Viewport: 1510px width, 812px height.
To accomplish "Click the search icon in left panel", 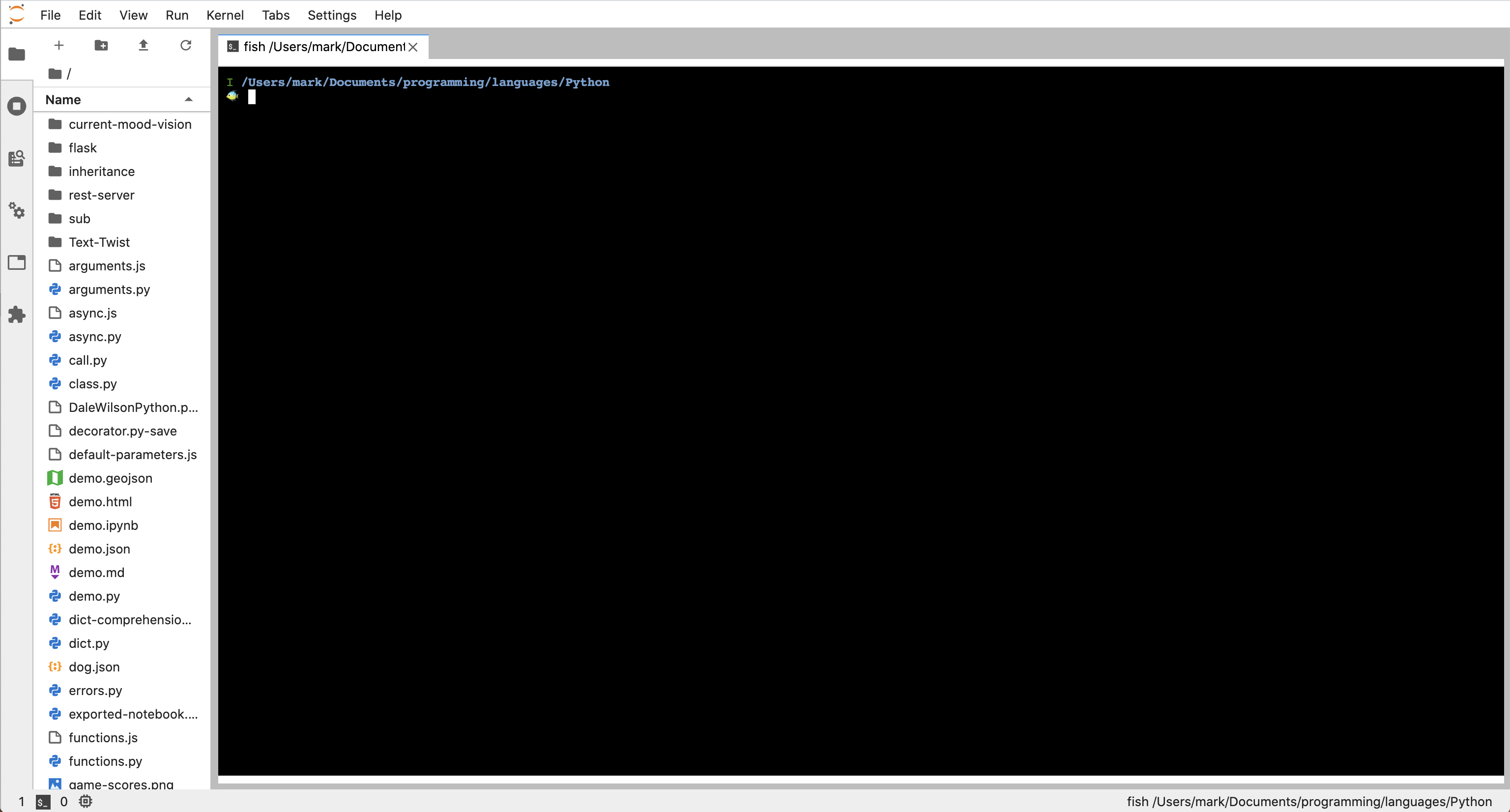I will pos(17,158).
